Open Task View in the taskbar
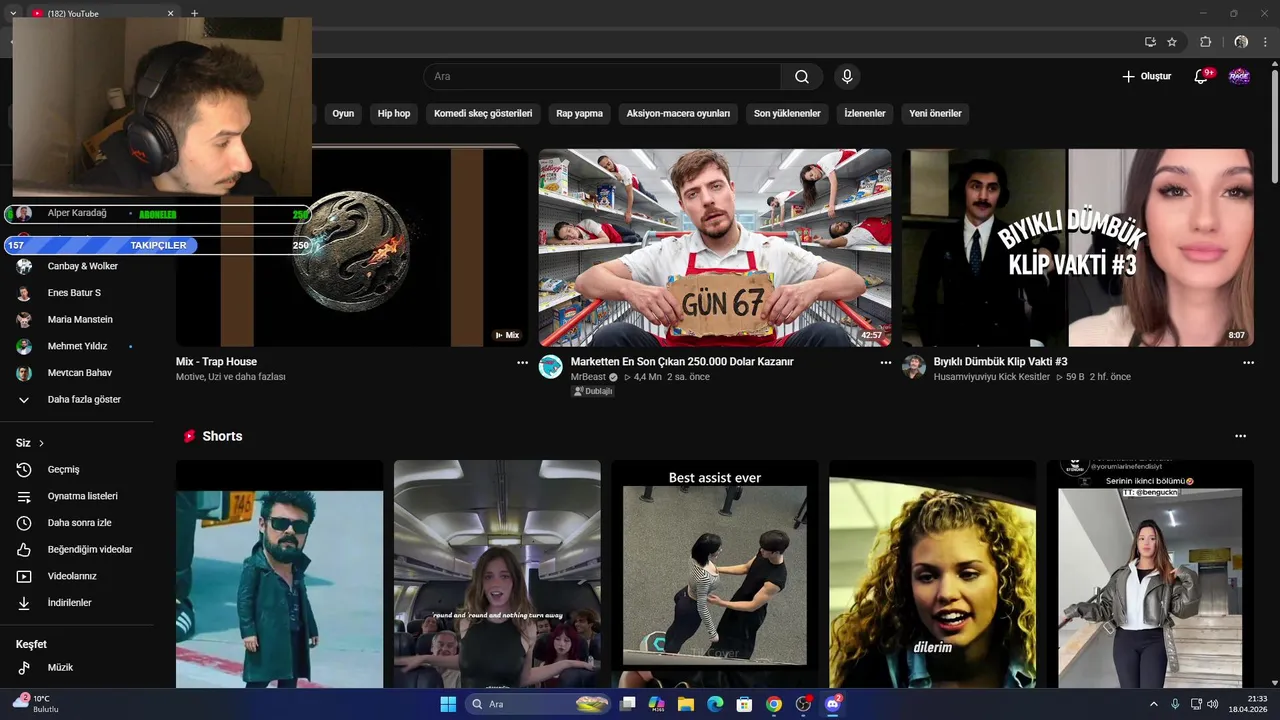 627,704
